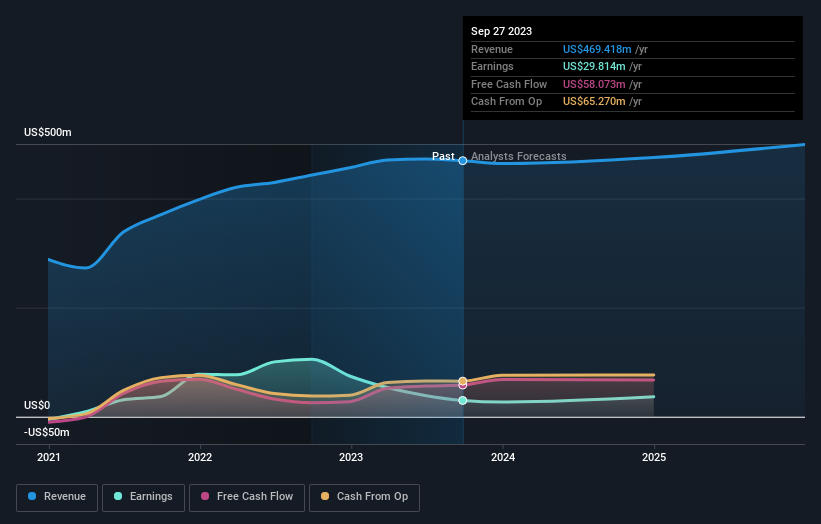The width and height of the screenshot is (821, 524).
Task: Click the Free Cash Flow label in tooltip
Action: (x=509, y=84)
